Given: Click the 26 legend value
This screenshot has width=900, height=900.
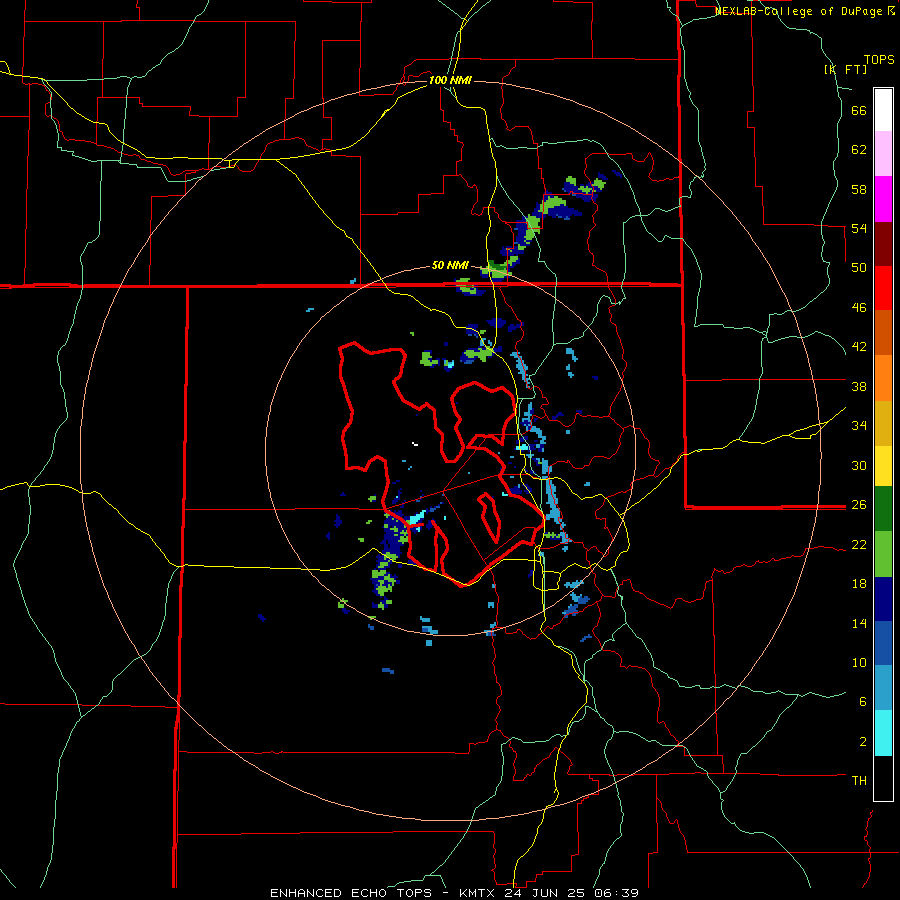Looking at the screenshot, I should [859, 505].
